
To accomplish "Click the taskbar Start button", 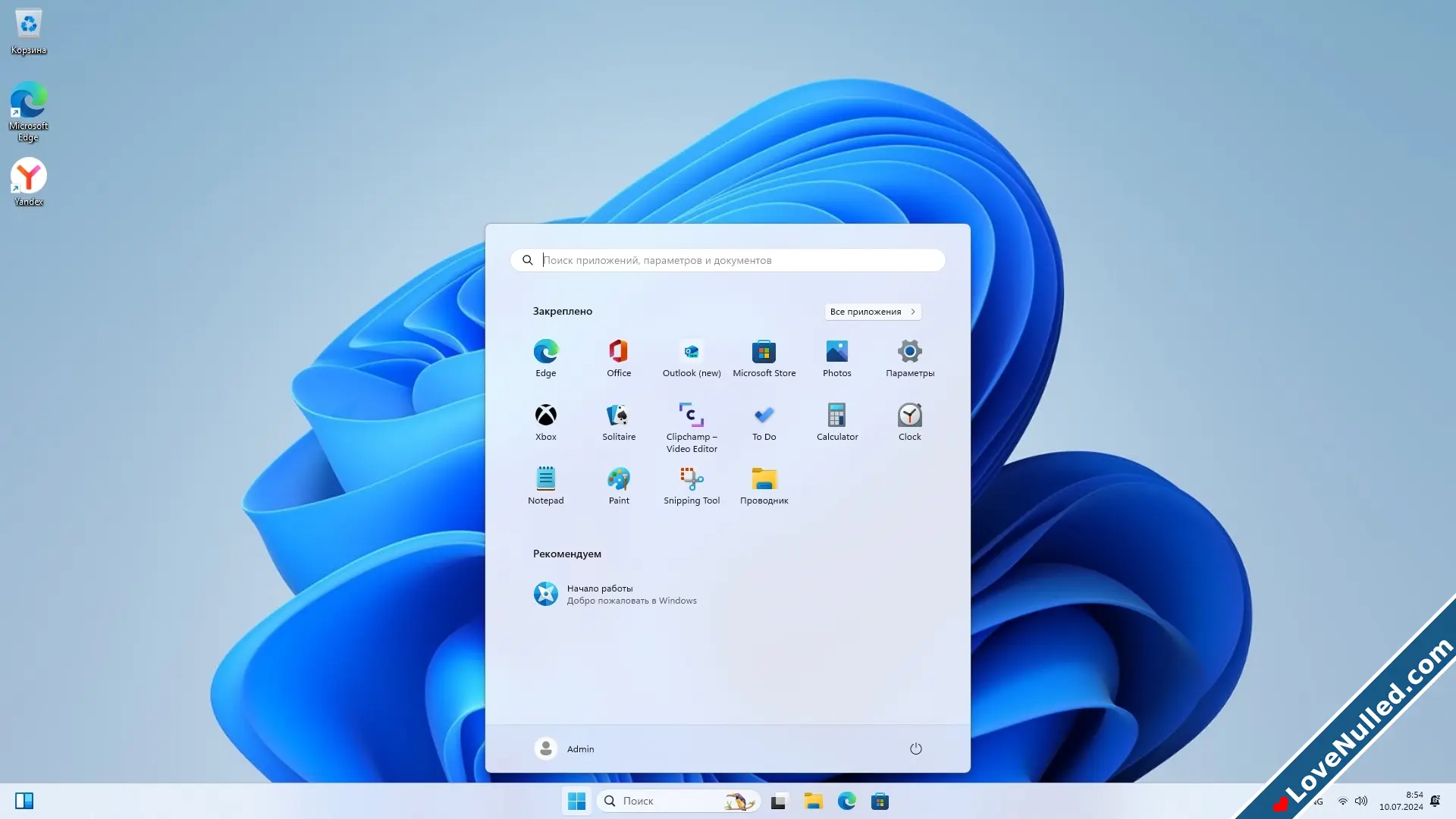I will pyautogui.click(x=576, y=801).
